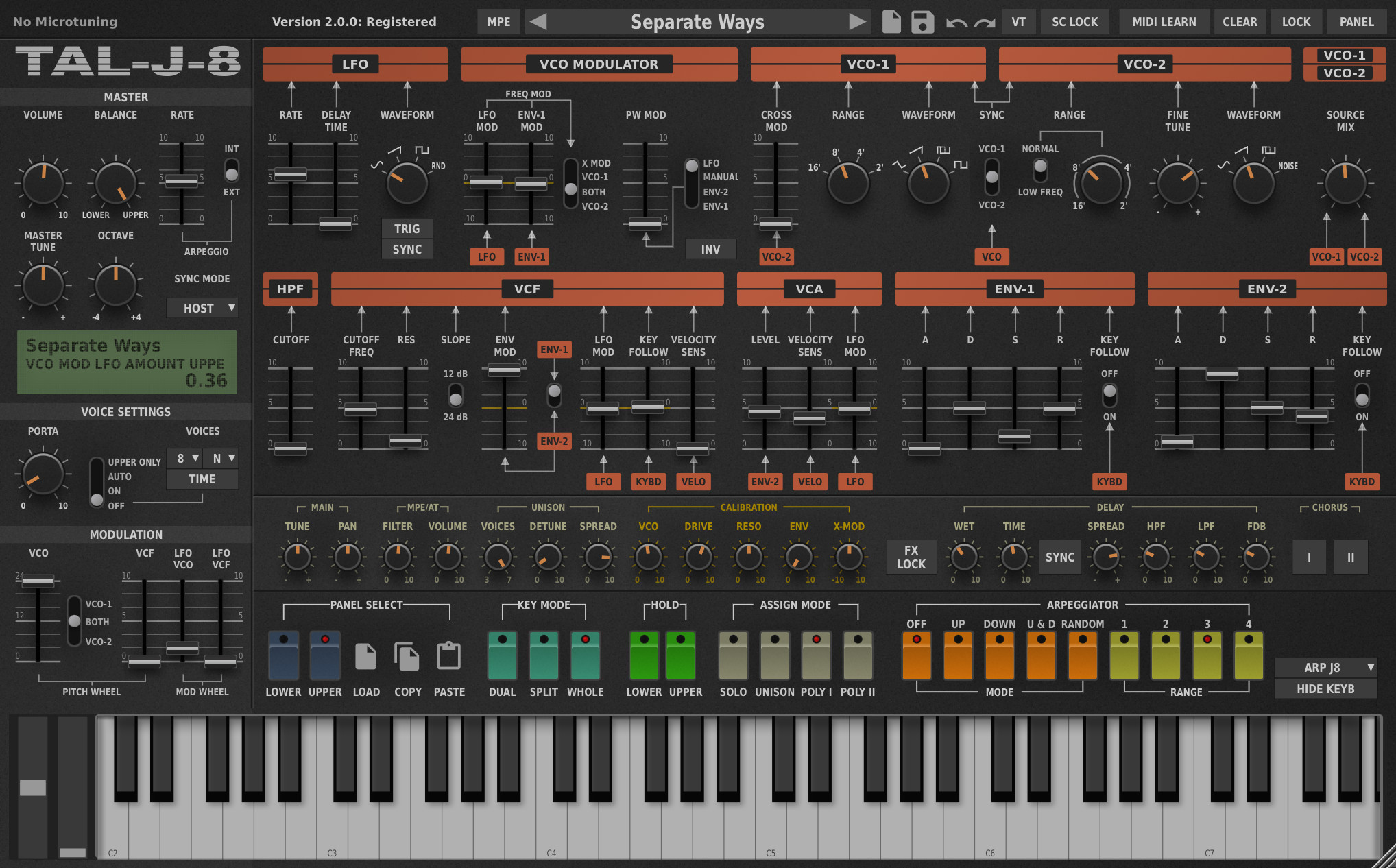1396x868 pixels.
Task: Open the SYNC MODE HOST dropdown
Action: click(x=202, y=308)
